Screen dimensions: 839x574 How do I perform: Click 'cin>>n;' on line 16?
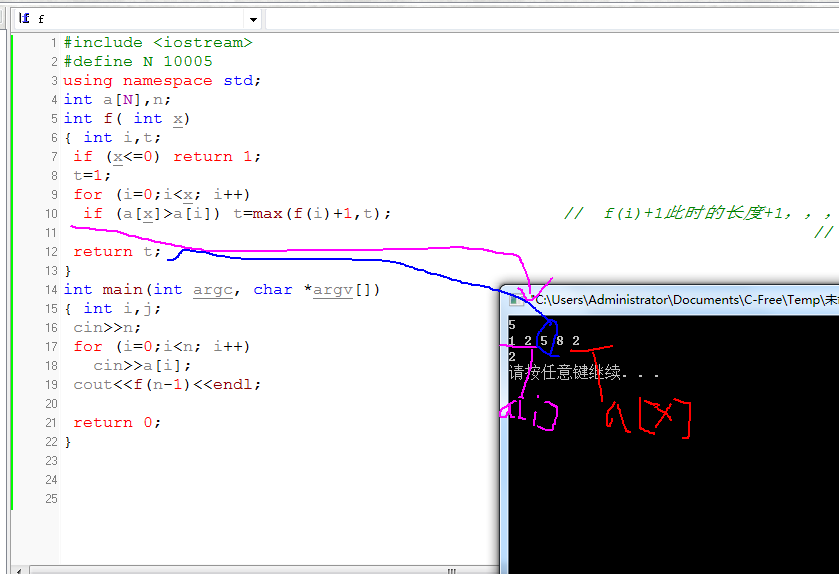[107, 327]
